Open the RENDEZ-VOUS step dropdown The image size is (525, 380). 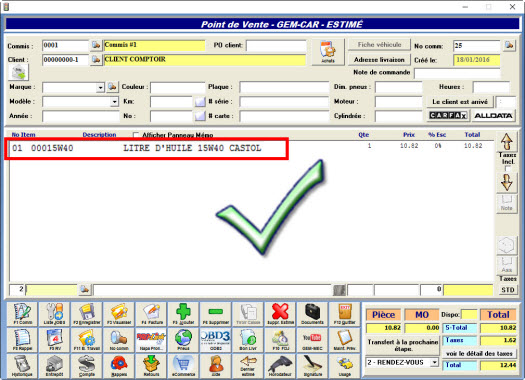pos(434,363)
